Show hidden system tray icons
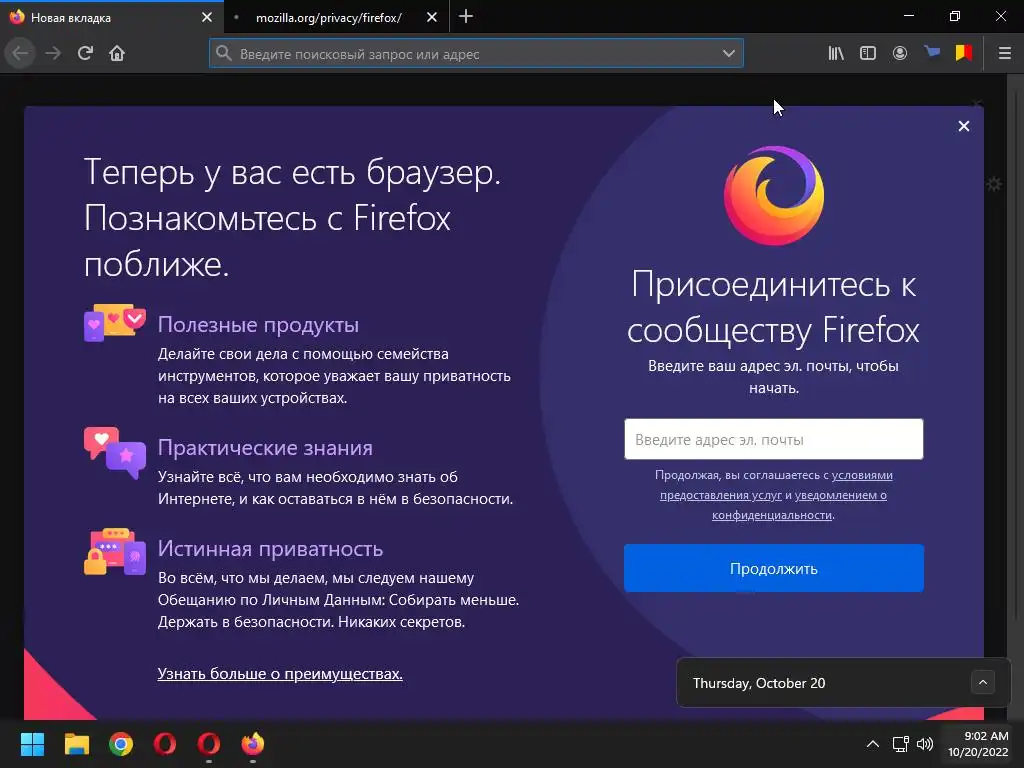The width and height of the screenshot is (1024, 768). 872,744
